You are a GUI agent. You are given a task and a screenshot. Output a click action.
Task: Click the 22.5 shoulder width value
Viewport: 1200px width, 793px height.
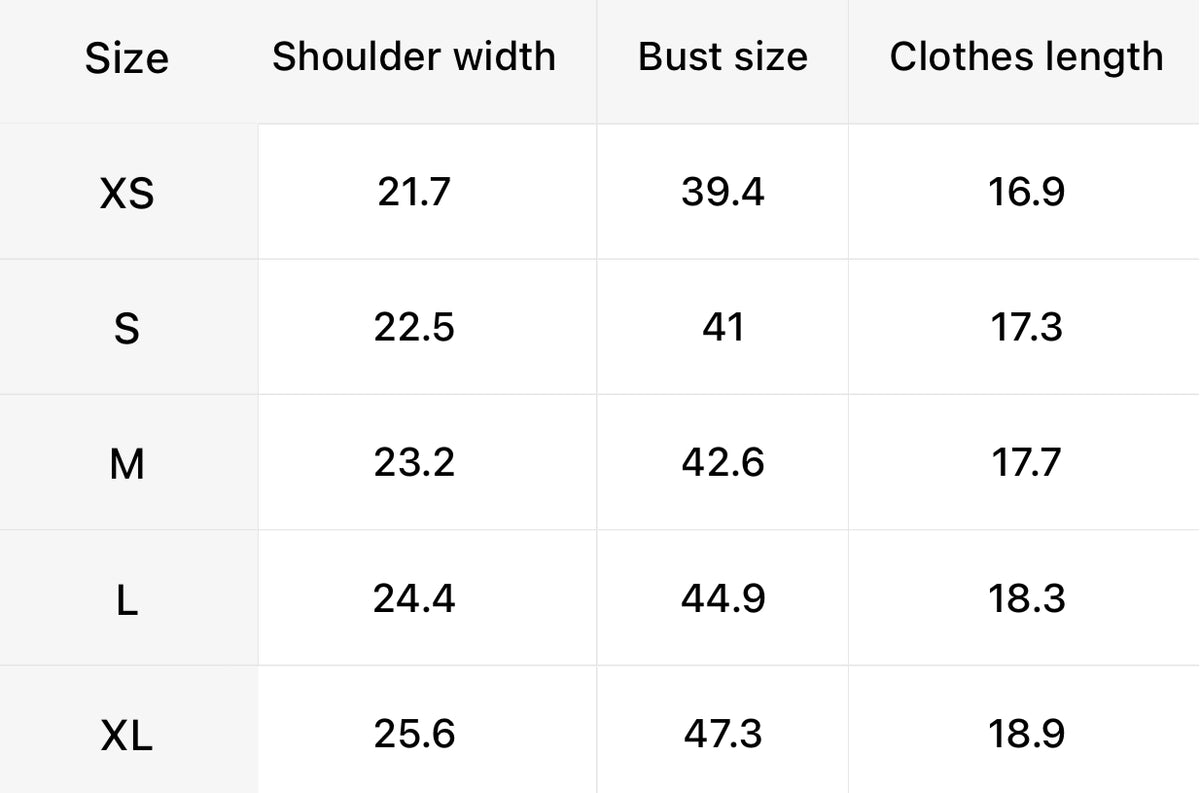[x=414, y=327]
